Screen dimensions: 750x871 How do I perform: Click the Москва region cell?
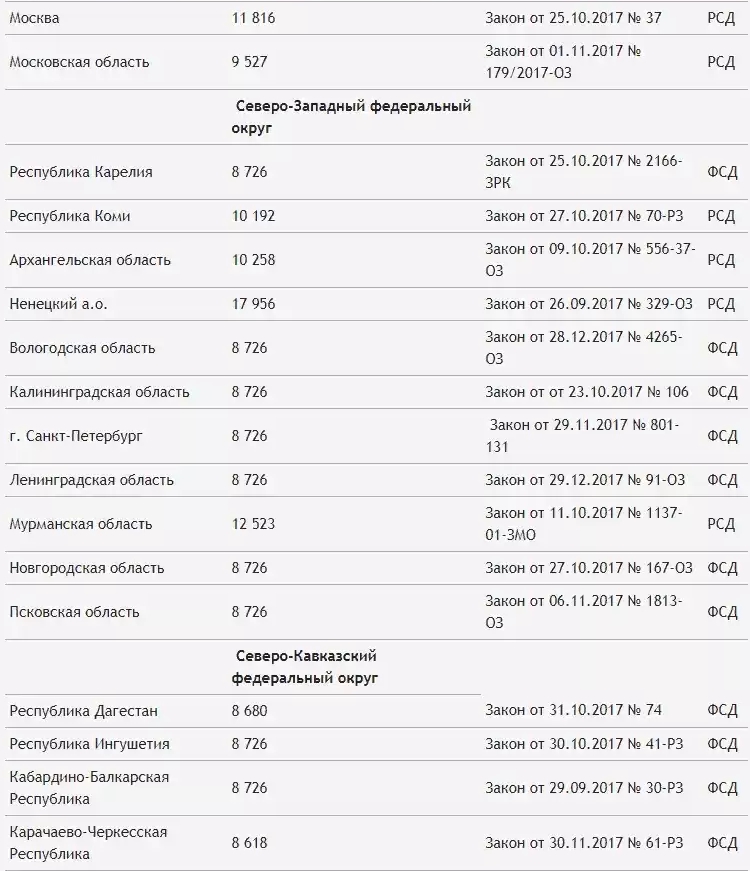point(34,18)
